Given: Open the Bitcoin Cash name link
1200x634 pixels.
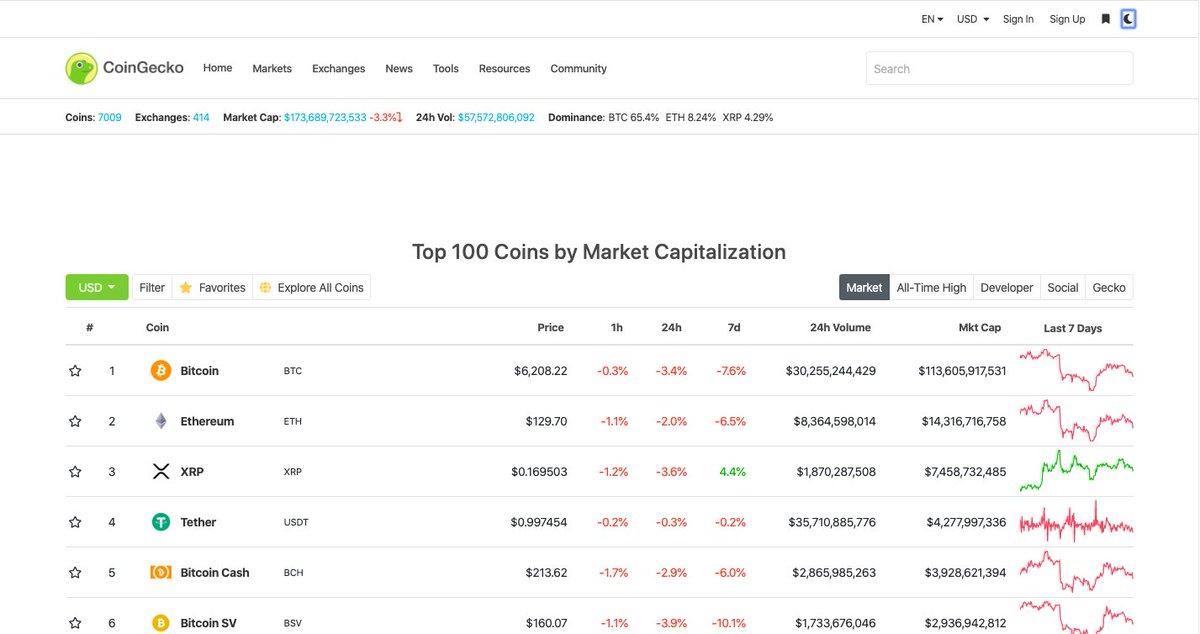Looking at the screenshot, I should click(x=215, y=573).
